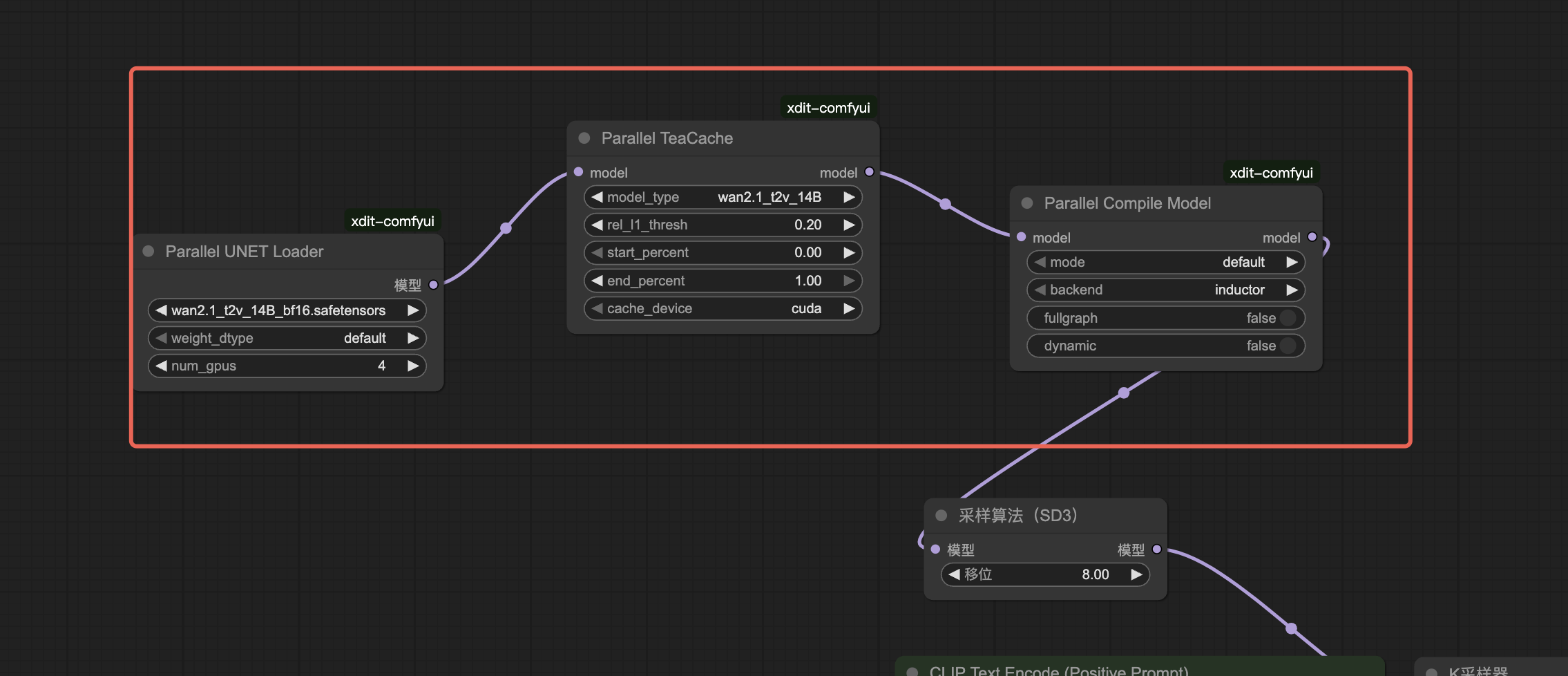
Task: Click the Parallel TeaCache model input port
Action: [x=579, y=172]
